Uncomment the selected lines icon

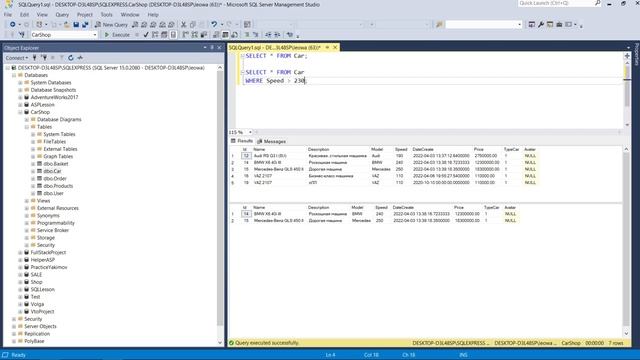pyautogui.click(x=256, y=35)
